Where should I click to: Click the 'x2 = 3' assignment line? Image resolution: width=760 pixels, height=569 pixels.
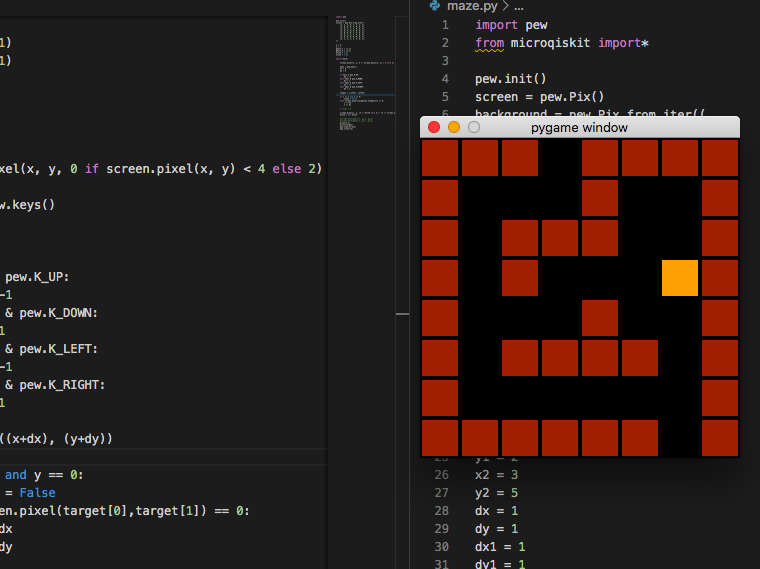[x=496, y=474]
